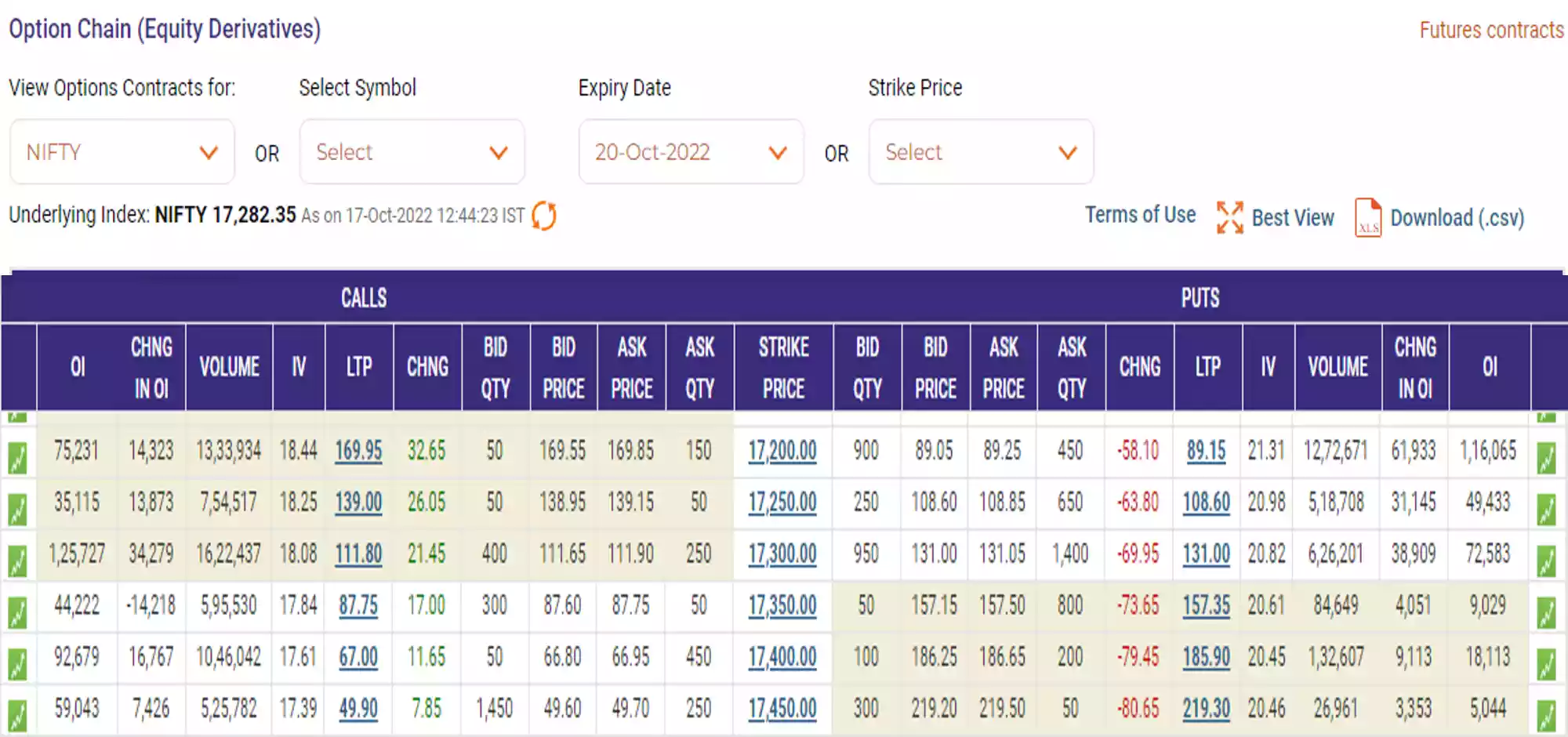Click puts LTP 185.90 link
The image size is (1568, 737).
point(1206,657)
